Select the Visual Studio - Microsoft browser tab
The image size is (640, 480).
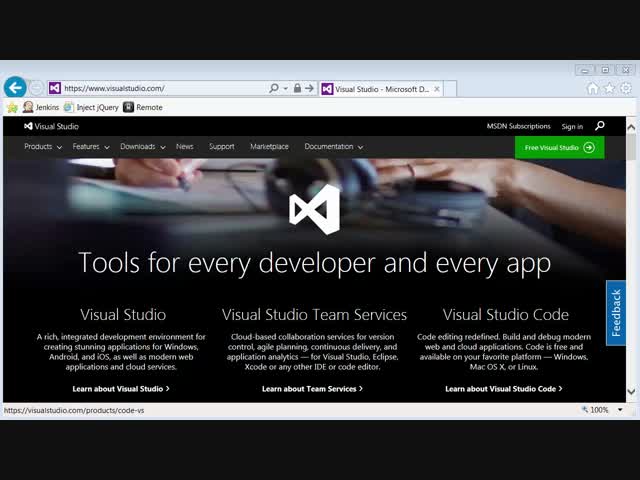[381, 89]
